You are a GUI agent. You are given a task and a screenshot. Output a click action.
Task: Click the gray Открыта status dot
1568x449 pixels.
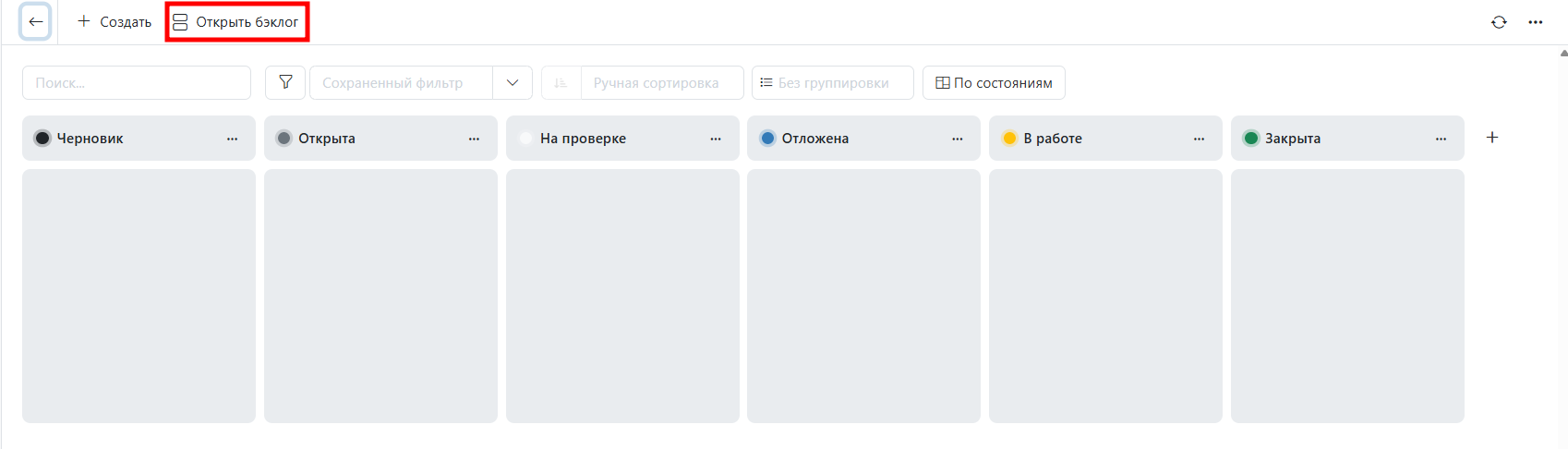[x=284, y=139]
